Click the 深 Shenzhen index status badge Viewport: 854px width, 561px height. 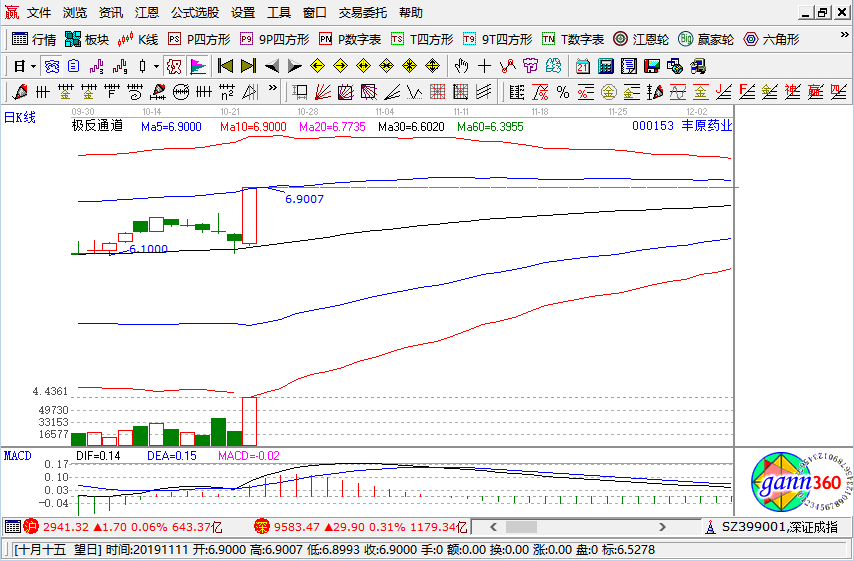pos(262,527)
